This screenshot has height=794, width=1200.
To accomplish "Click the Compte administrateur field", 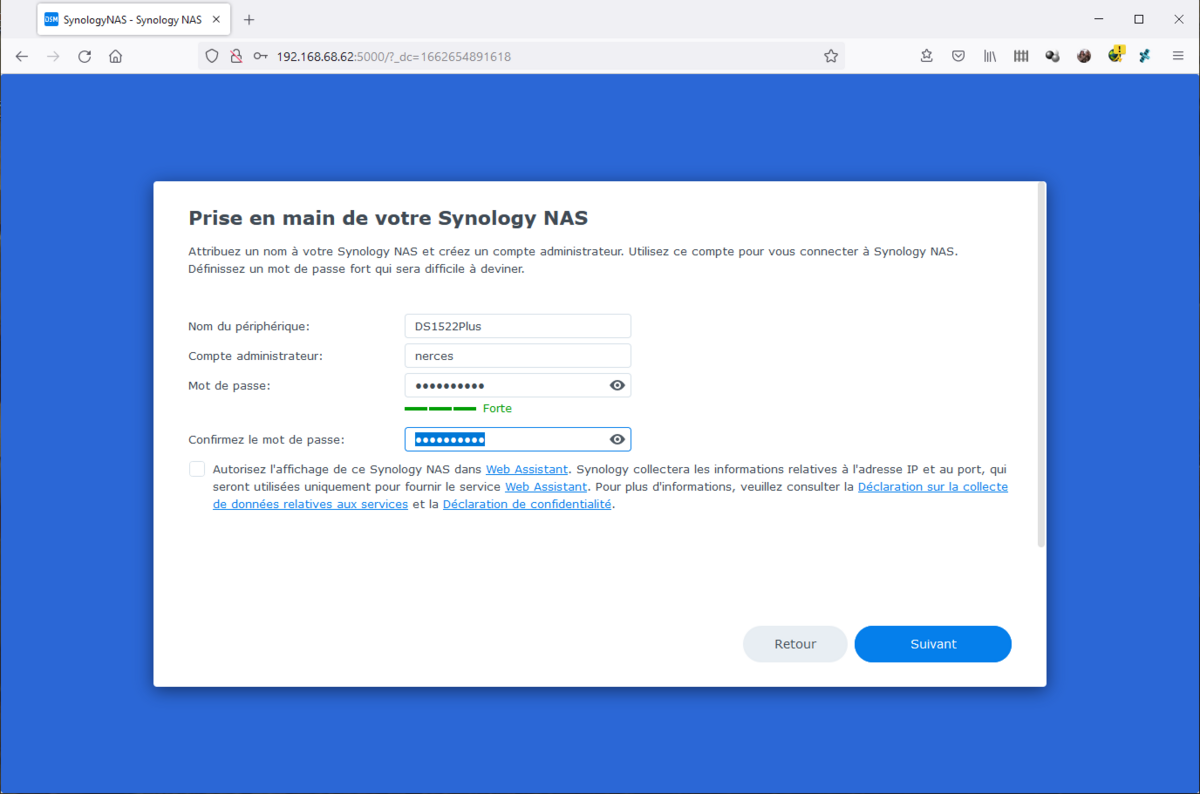I will click(518, 356).
